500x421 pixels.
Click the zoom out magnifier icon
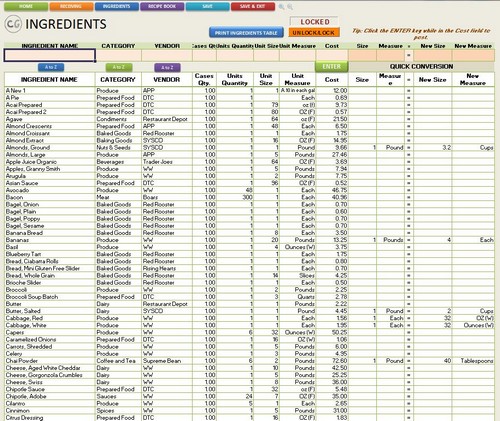pos(290,7)
